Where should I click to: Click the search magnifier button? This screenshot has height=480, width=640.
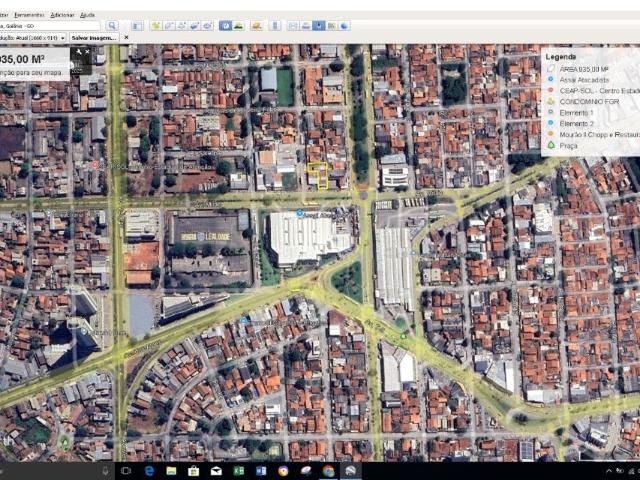pos(111,26)
